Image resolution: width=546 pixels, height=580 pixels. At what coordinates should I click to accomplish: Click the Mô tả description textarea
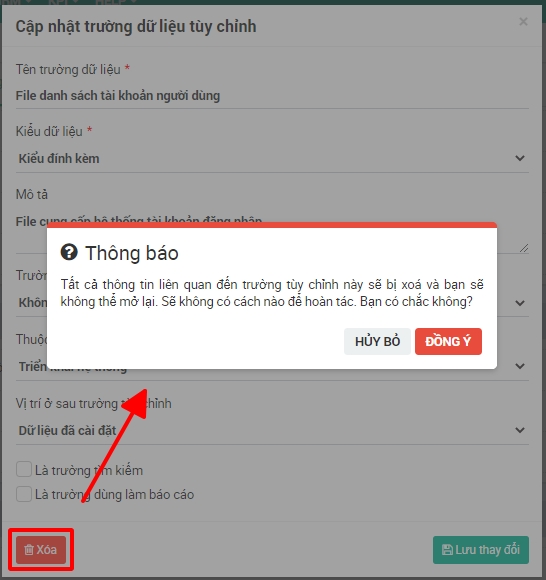pyautogui.click(x=272, y=232)
